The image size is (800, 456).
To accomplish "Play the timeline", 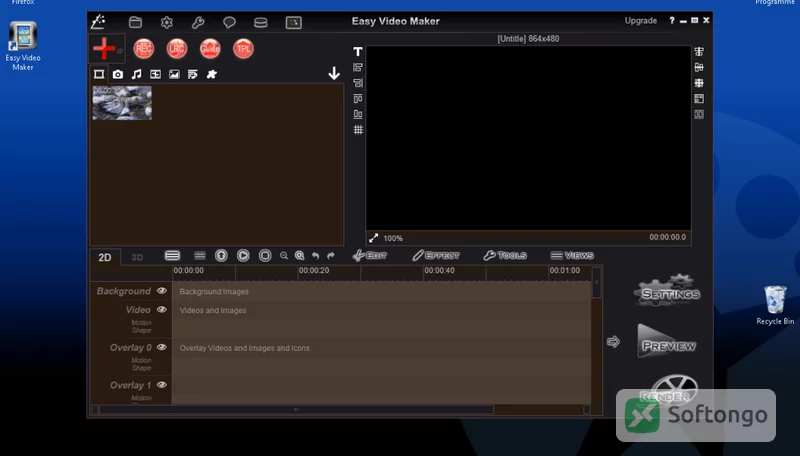I will point(243,255).
